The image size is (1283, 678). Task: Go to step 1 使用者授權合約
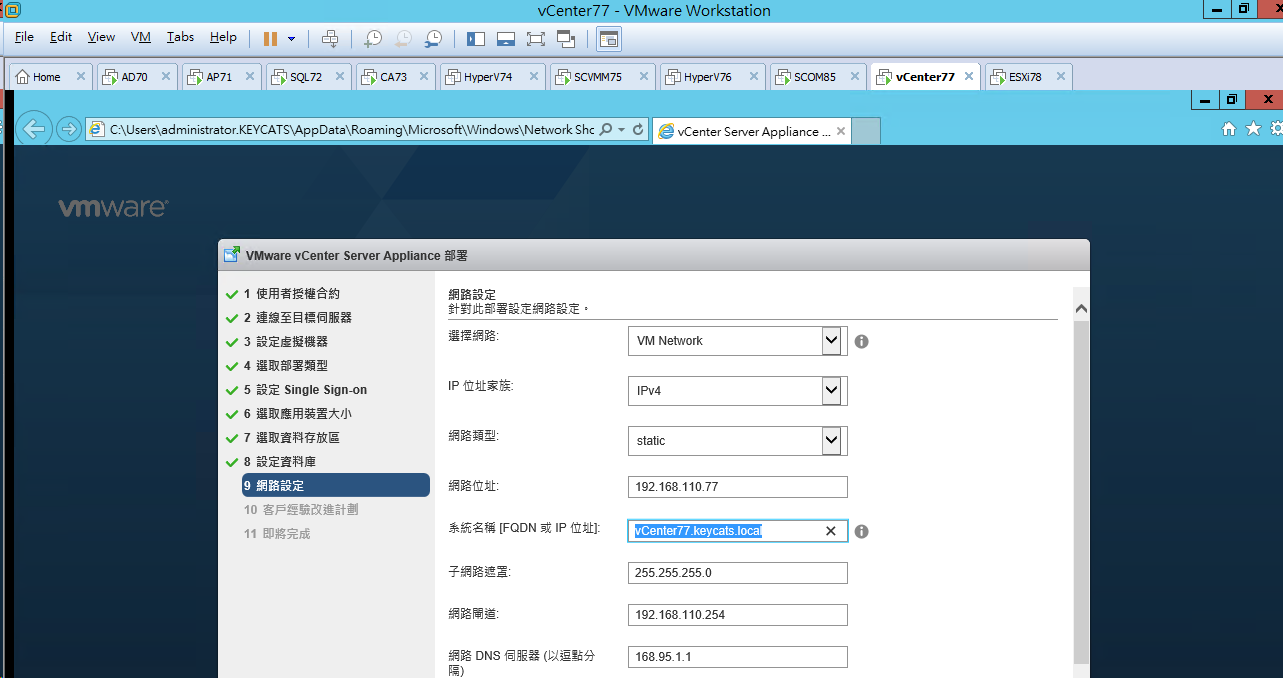(x=291, y=294)
